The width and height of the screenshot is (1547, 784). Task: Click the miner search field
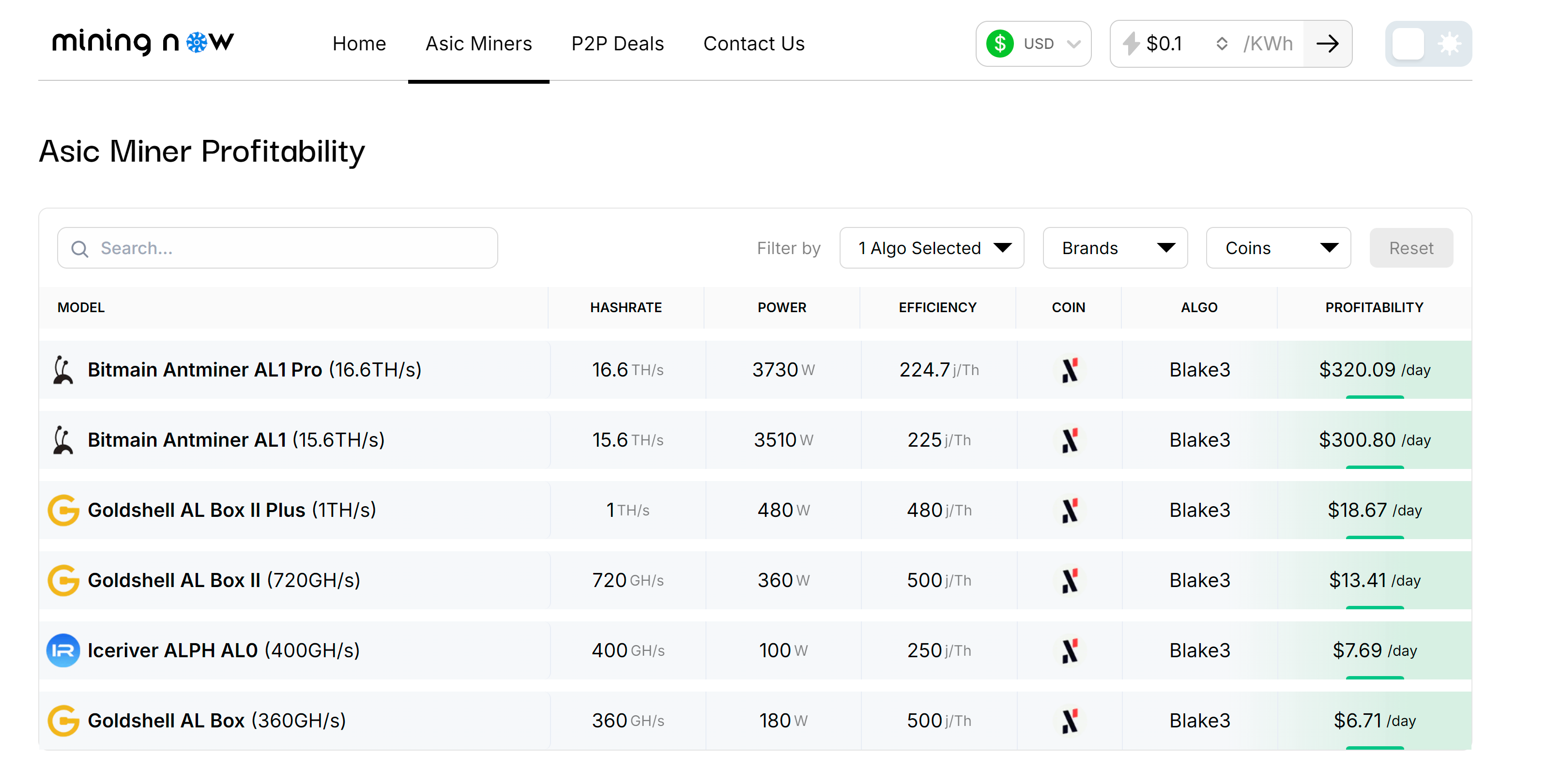click(277, 248)
